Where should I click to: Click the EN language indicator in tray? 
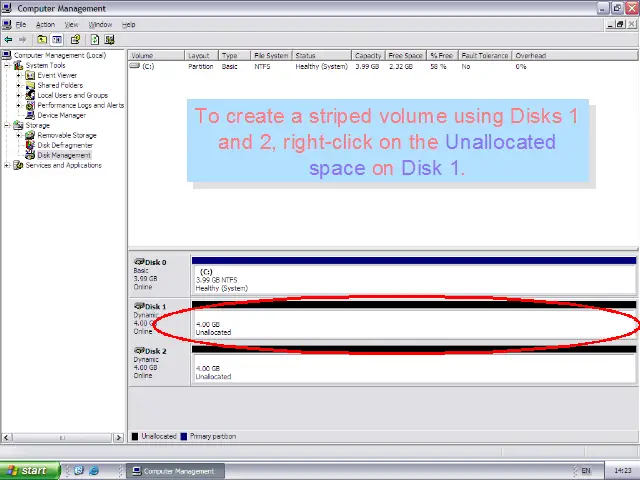(586, 471)
